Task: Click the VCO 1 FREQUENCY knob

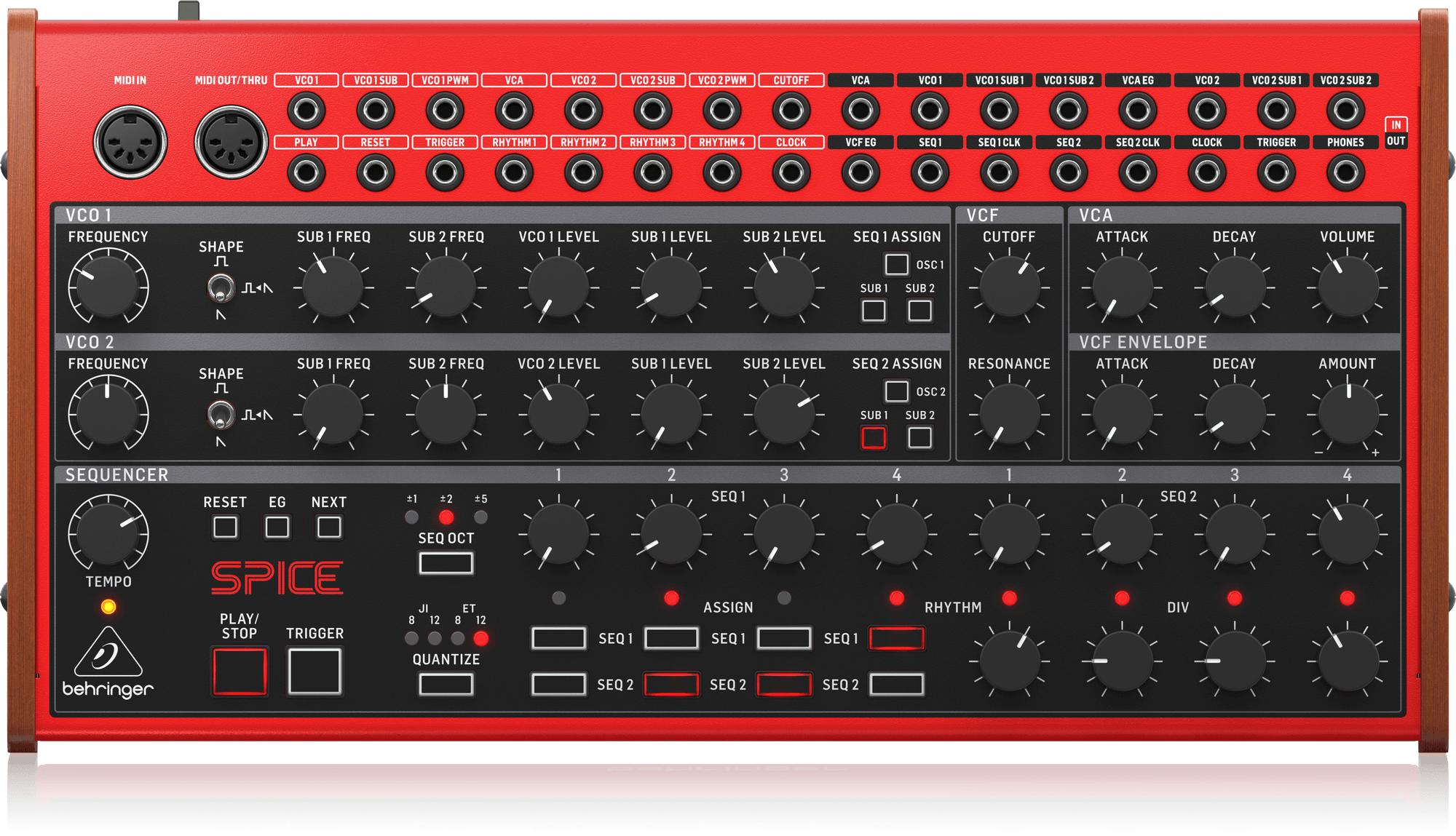Action: pos(108,288)
